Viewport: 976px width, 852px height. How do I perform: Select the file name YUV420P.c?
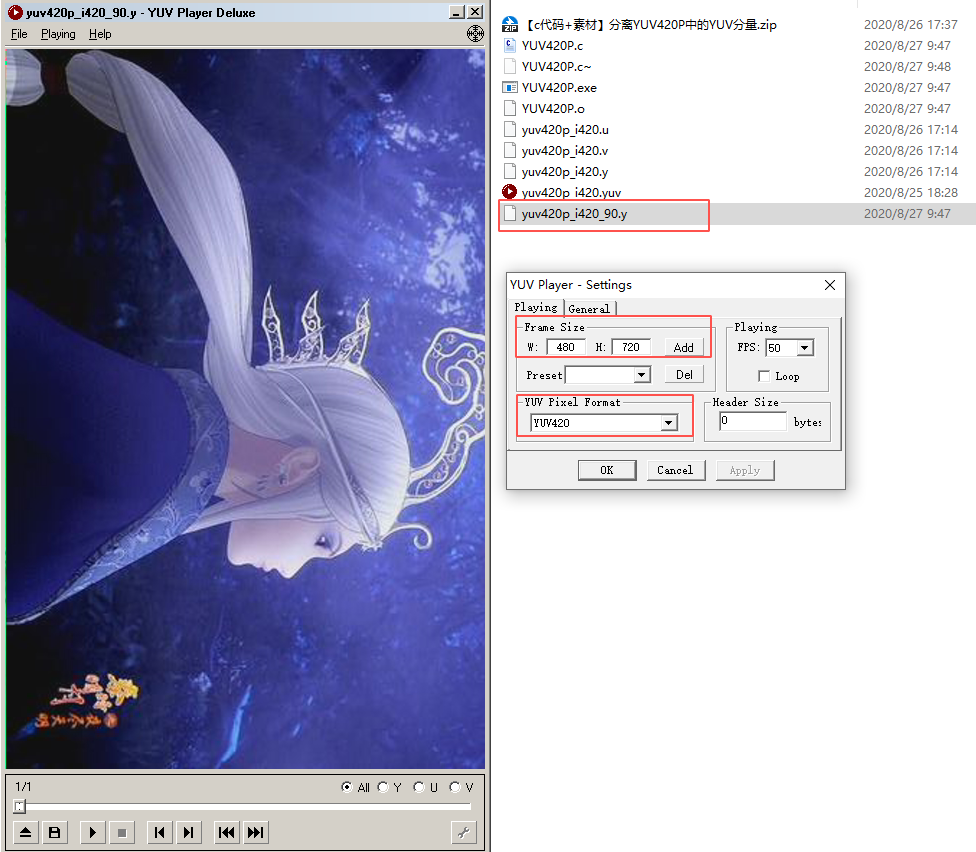pyautogui.click(x=552, y=45)
